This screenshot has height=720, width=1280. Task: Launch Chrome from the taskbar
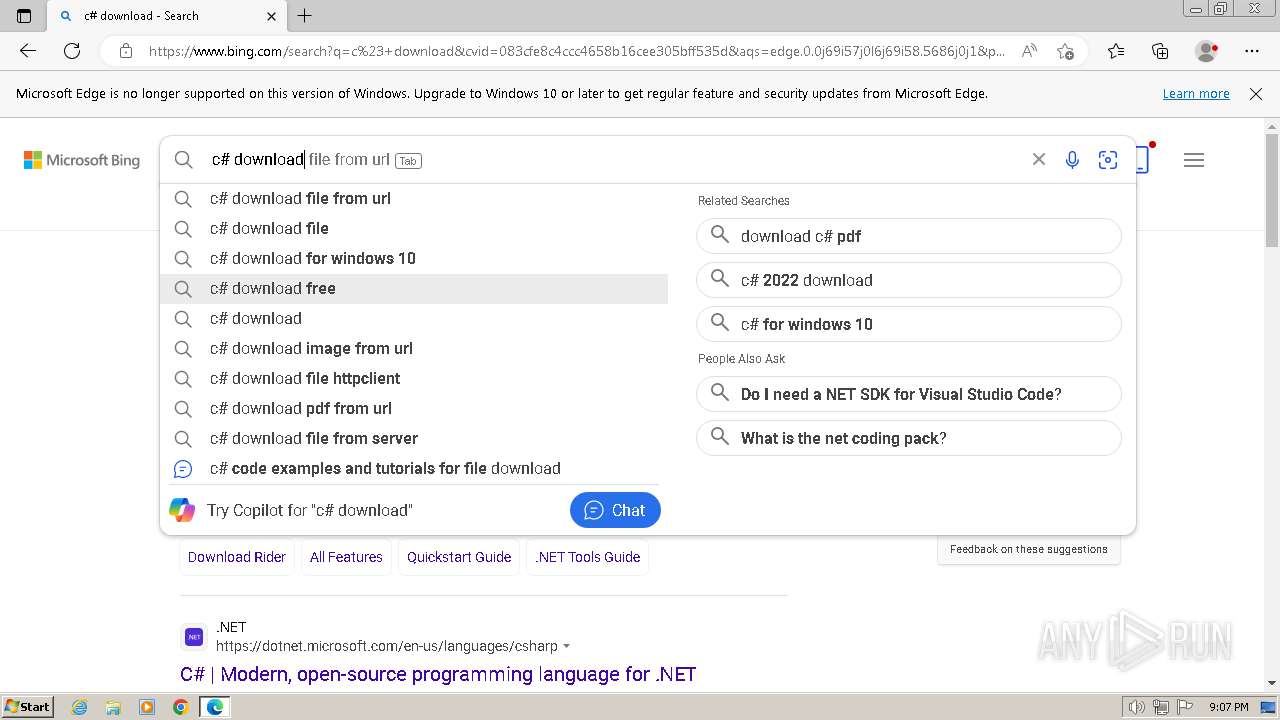[x=181, y=707]
